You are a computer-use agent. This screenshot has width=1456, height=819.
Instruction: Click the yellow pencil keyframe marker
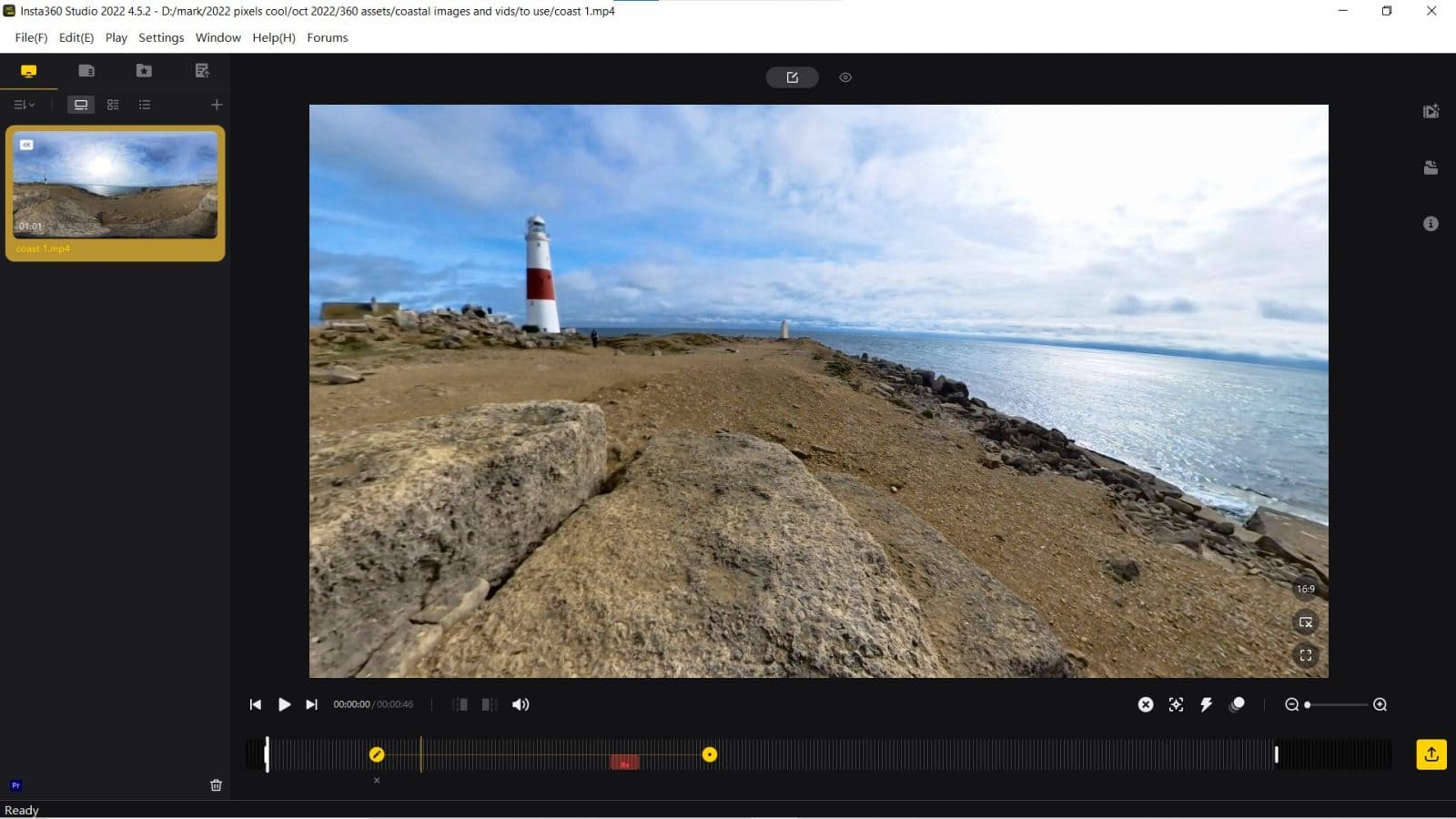tap(377, 754)
